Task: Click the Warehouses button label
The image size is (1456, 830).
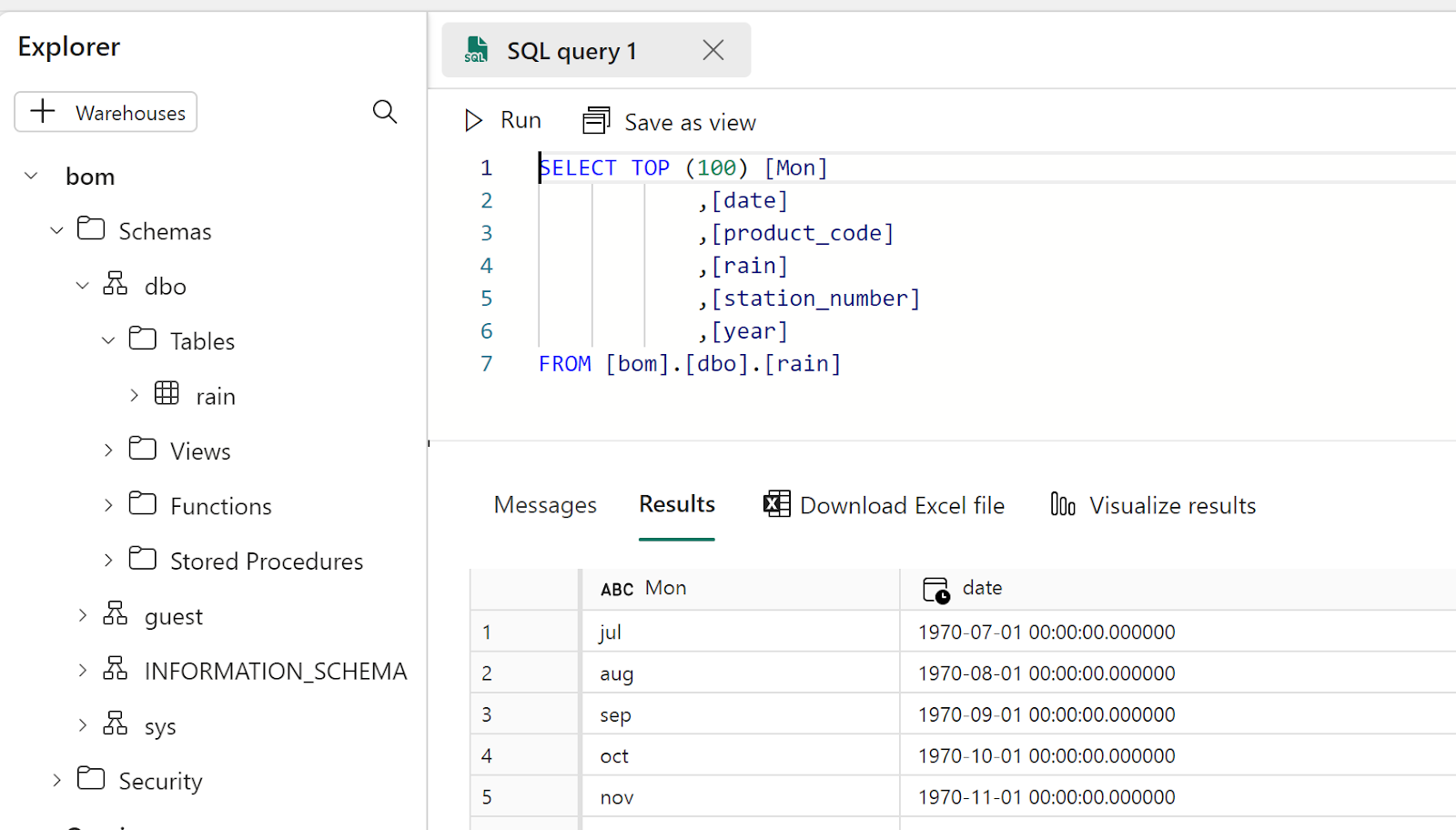Action: click(130, 113)
